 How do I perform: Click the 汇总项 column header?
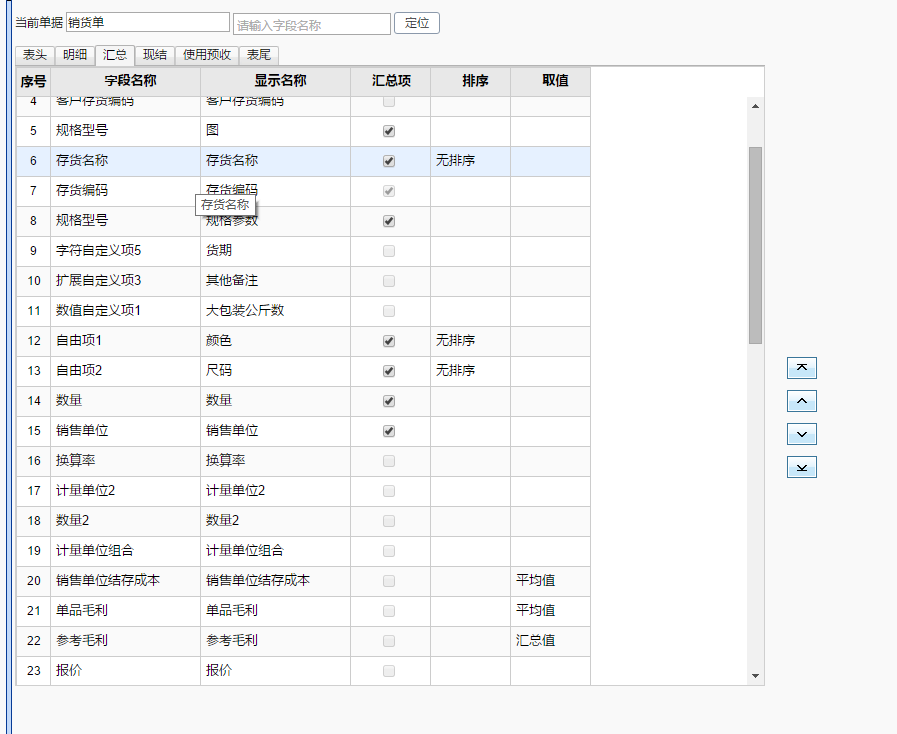[x=390, y=81]
